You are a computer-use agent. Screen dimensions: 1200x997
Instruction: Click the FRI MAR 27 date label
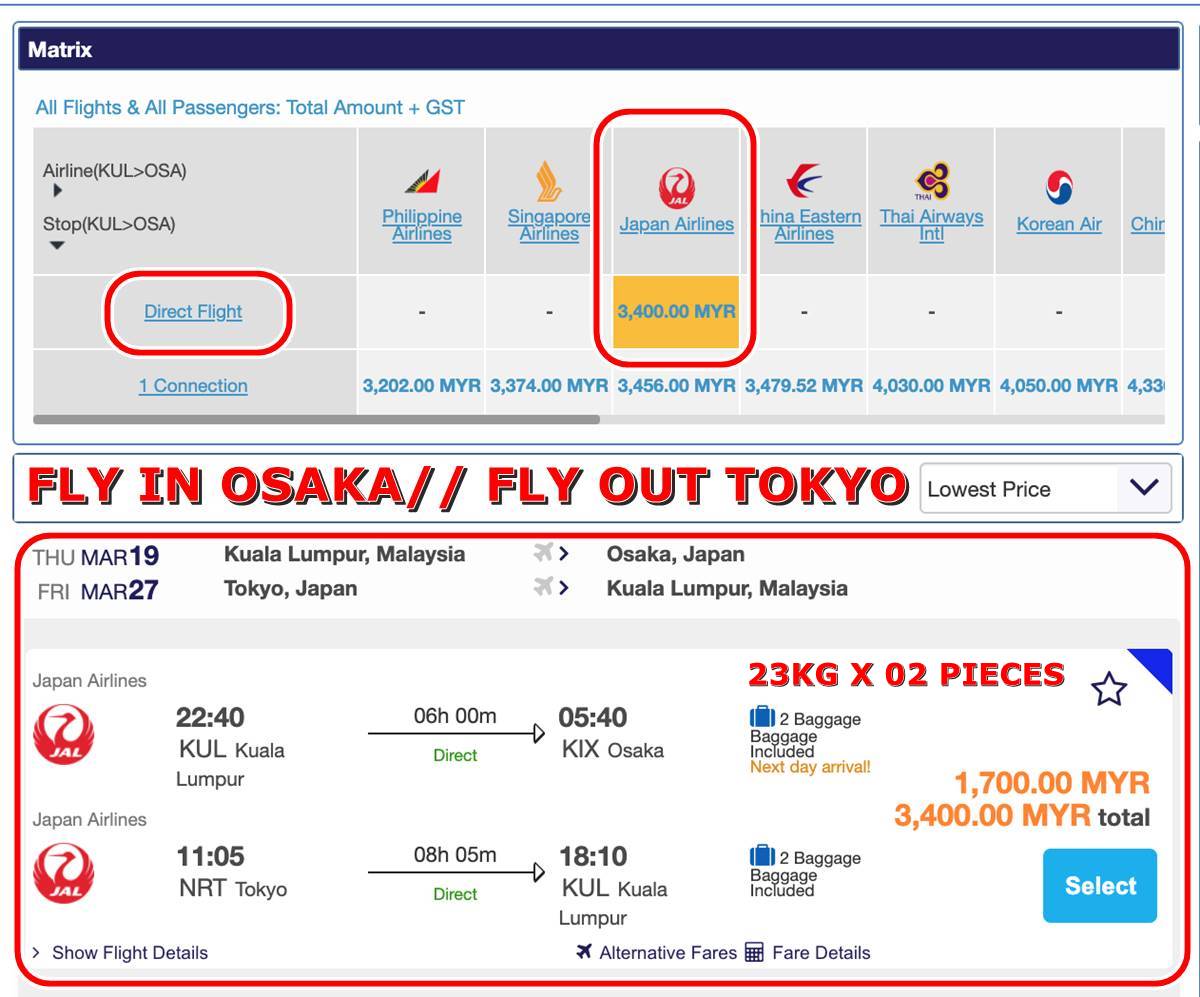[x=98, y=590]
